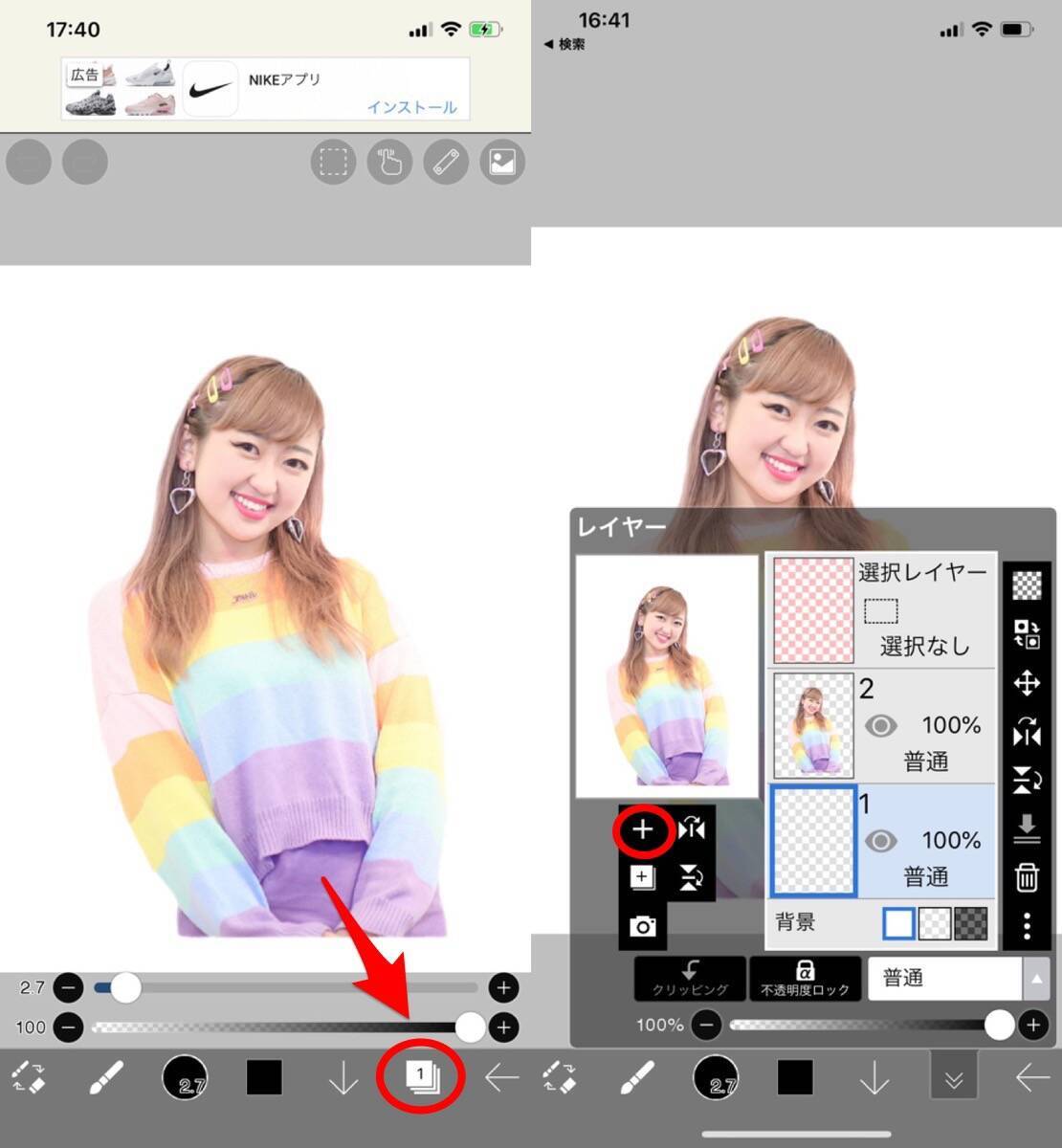1062x1148 pixels.
Task: Tap the ruler icon in top toolbar
Action: 446,162
